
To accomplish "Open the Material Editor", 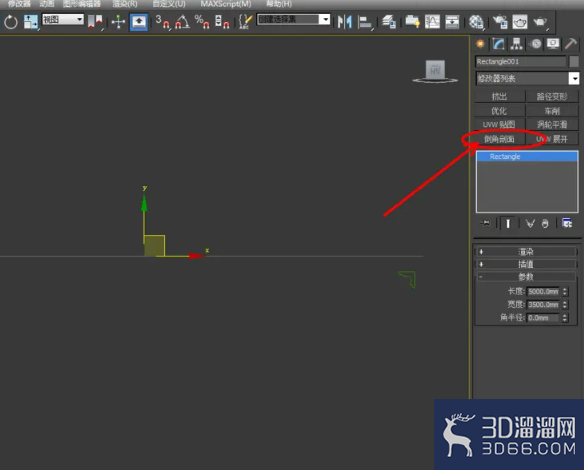I will tap(476, 22).
